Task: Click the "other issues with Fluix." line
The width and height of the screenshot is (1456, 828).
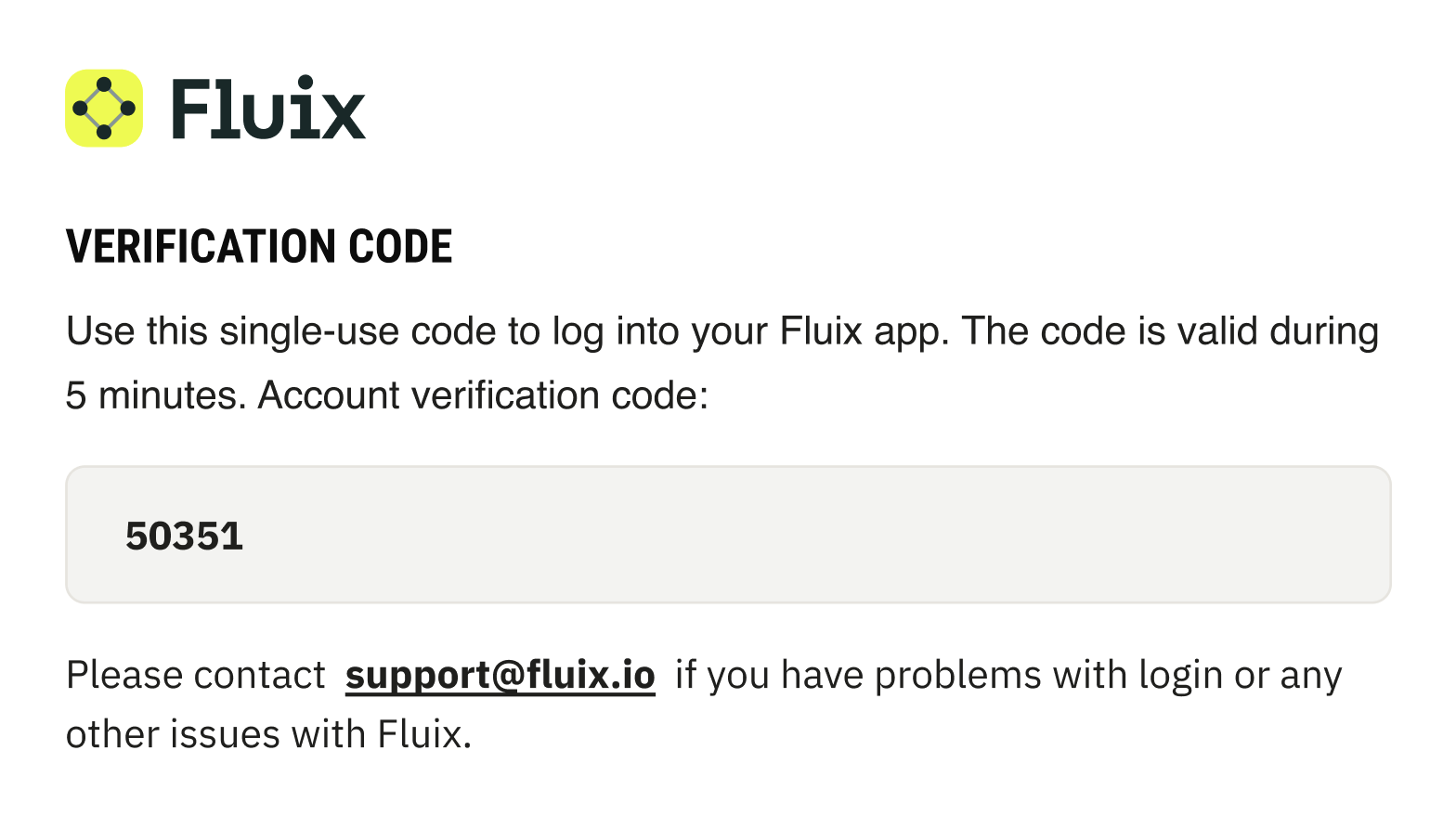Action: point(268,735)
